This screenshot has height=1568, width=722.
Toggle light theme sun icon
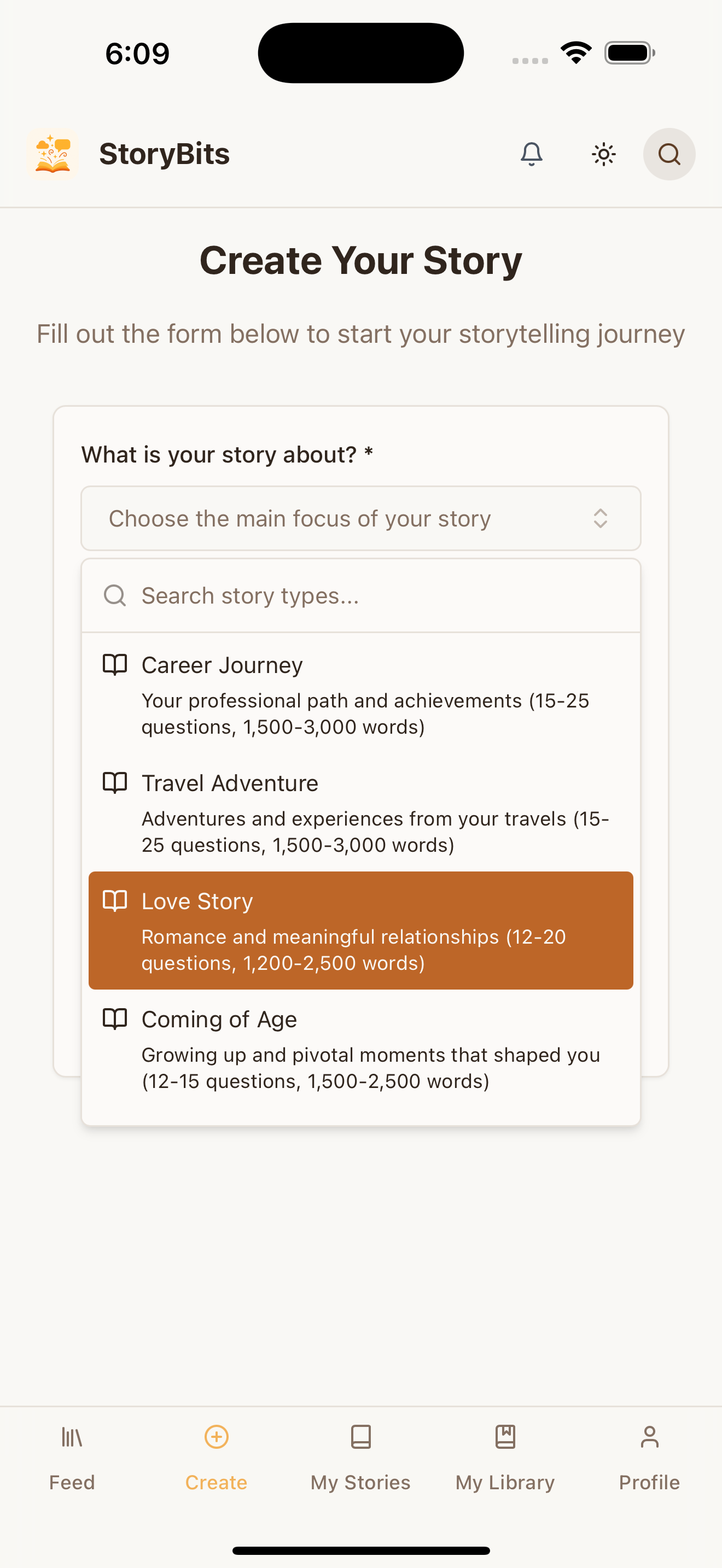click(x=603, y=154)
